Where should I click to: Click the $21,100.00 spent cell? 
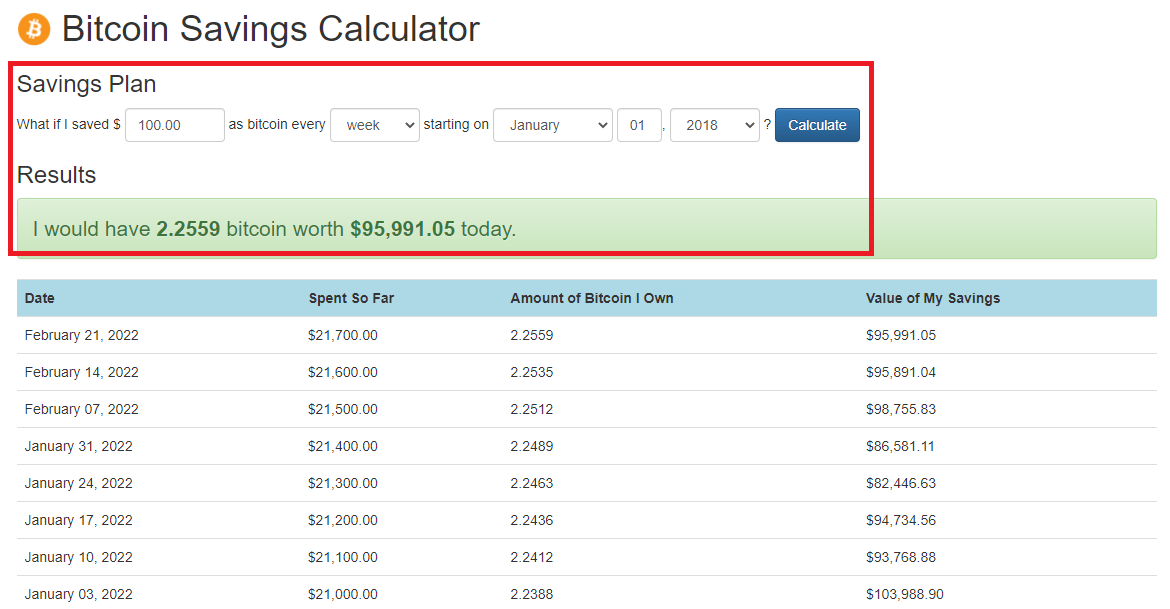coord(342,557)
